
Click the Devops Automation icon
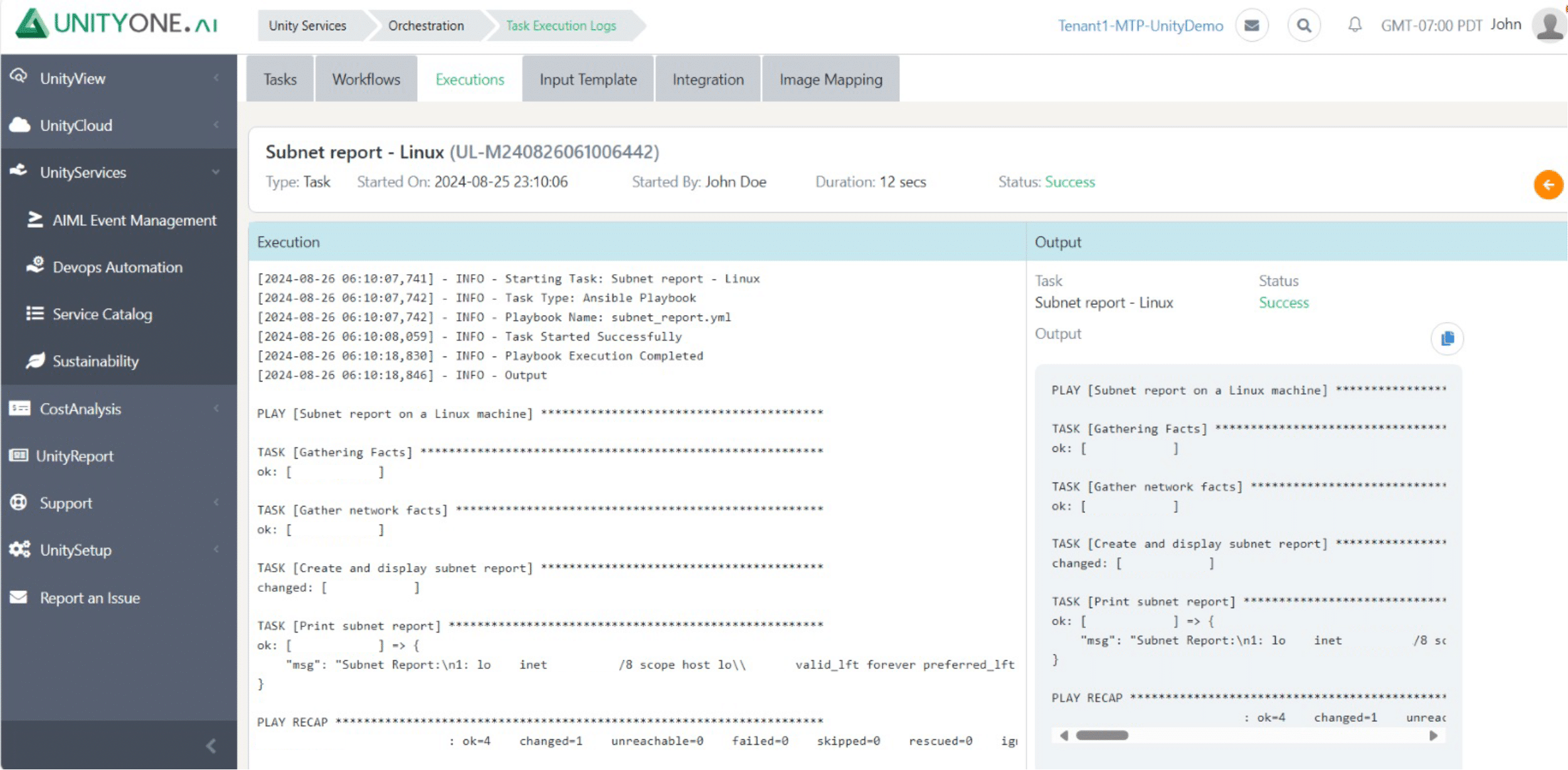coord(35,265)
